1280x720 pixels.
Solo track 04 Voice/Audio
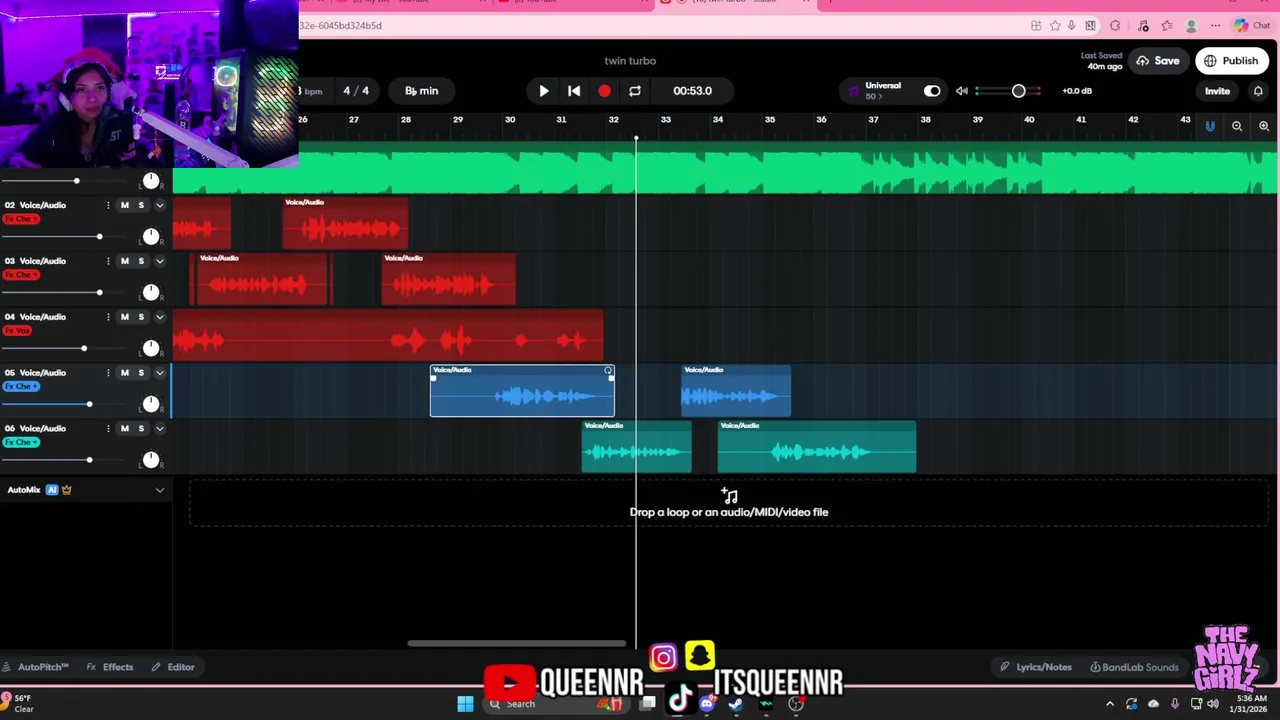(x=141, y=317)
